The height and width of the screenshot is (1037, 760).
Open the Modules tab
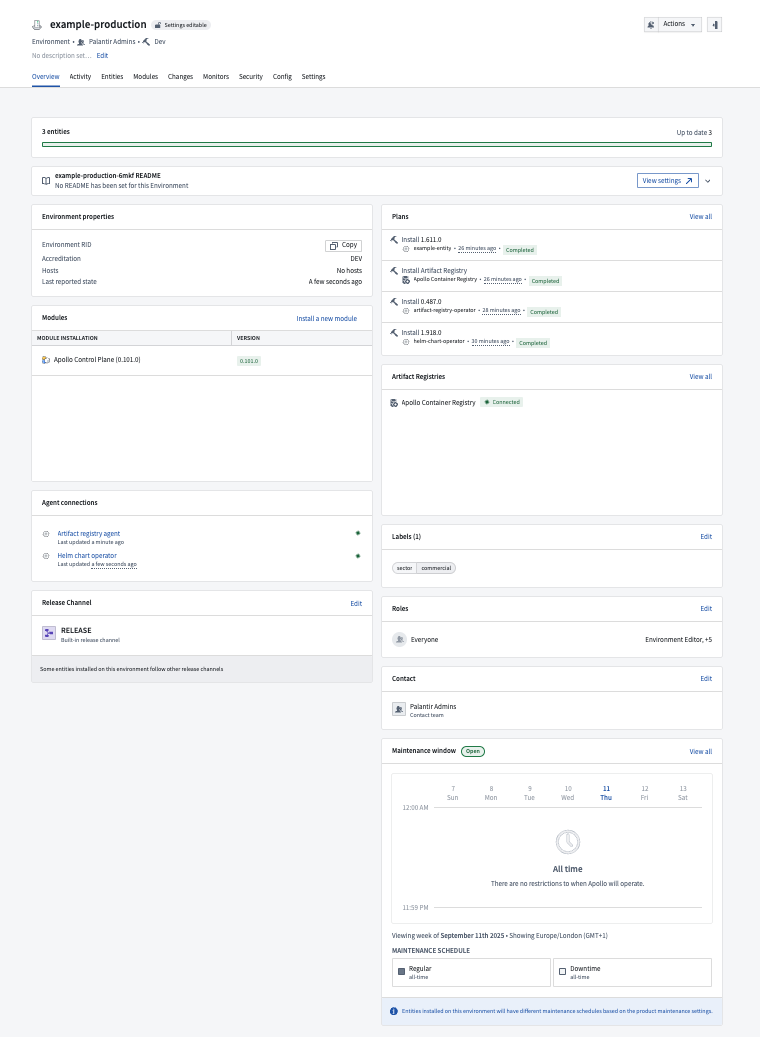tap(146, 77)
